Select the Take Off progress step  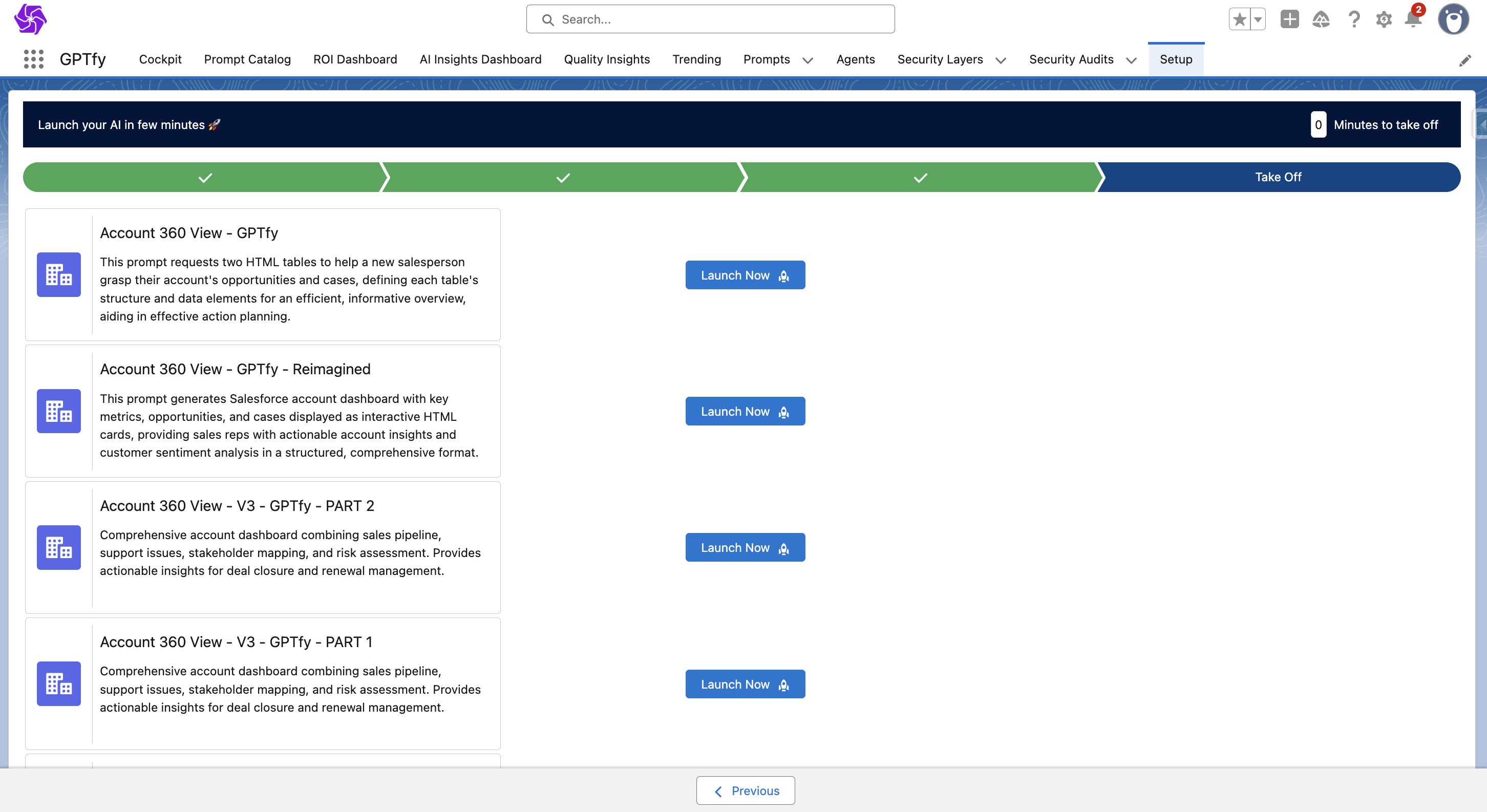click(x=1278, y=177)
